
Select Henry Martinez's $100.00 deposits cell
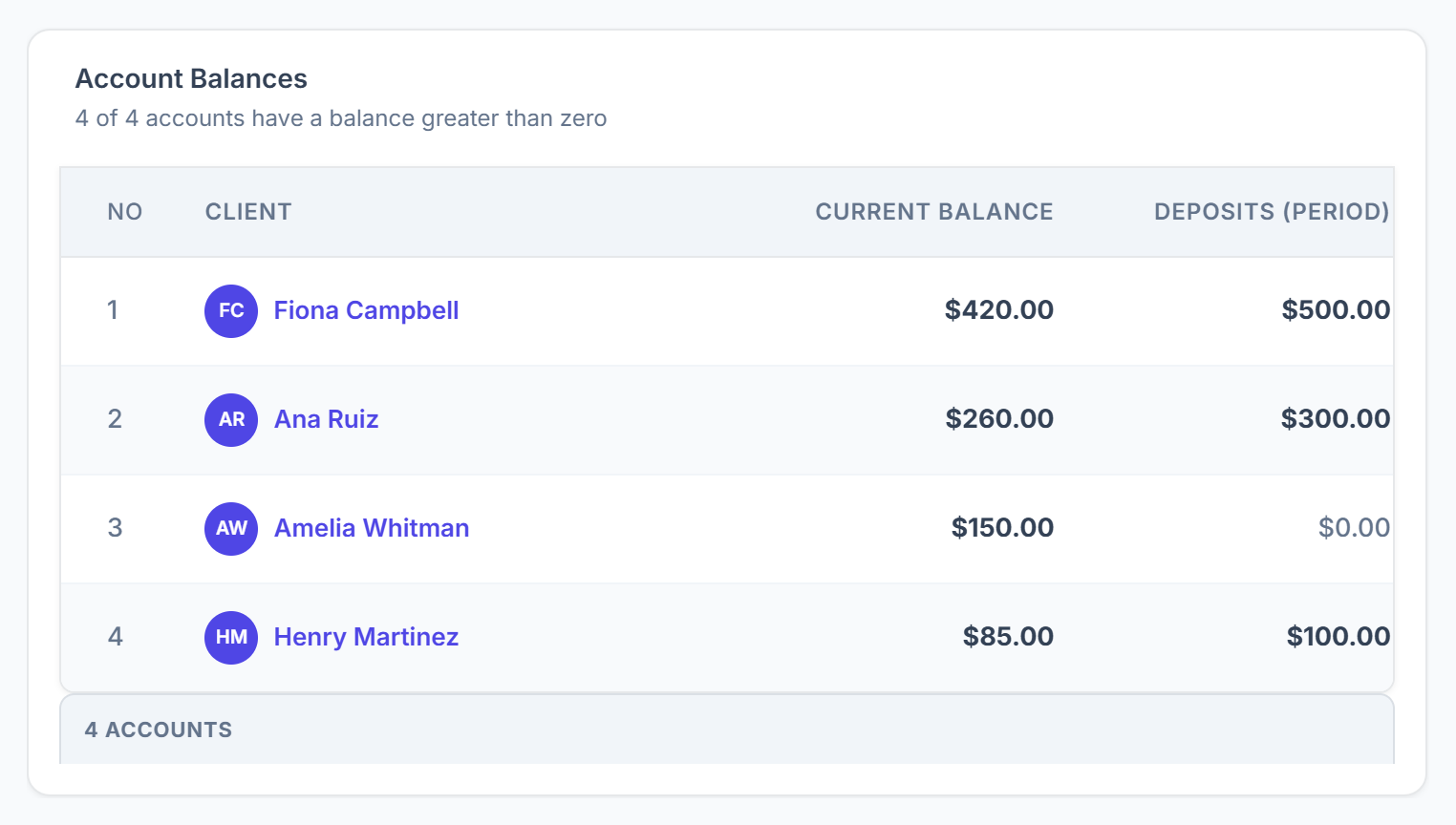pyautogui.click(x=1338, y=637)
